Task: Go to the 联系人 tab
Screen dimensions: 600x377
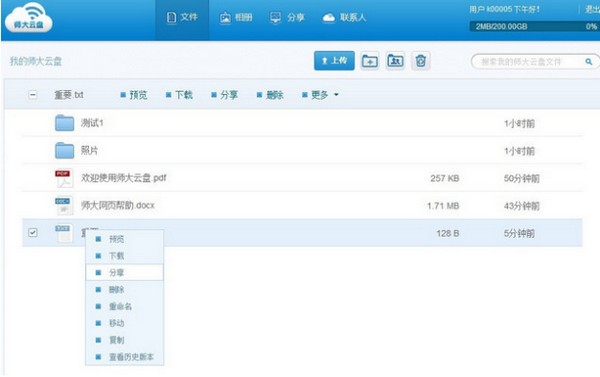Action: [x=344, y=18]
